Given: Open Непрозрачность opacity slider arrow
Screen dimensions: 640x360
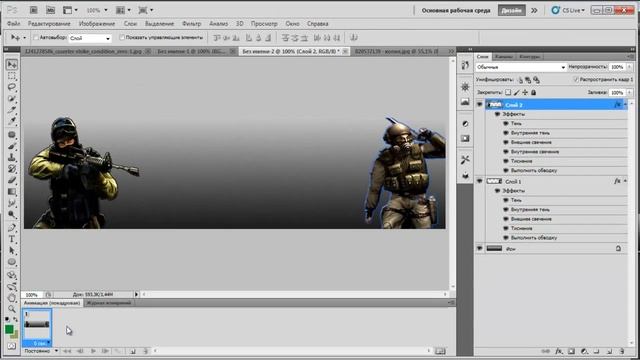Looking at the screenshot, I should [x=629, y=67].
